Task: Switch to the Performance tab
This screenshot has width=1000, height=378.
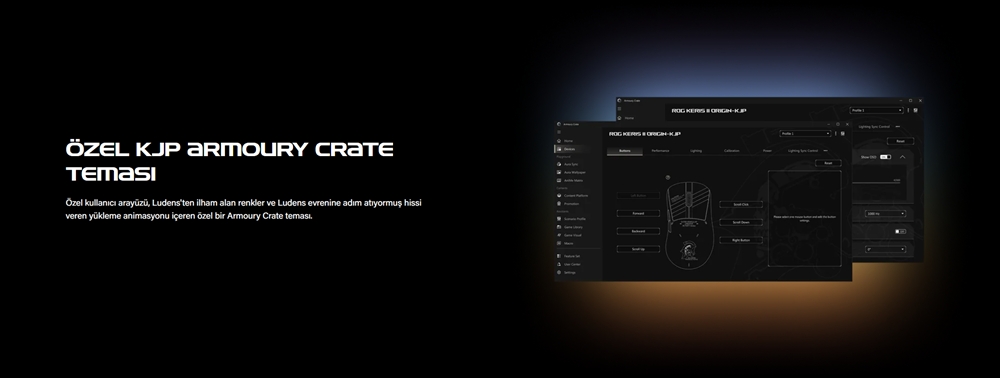Action: point(660,151)
